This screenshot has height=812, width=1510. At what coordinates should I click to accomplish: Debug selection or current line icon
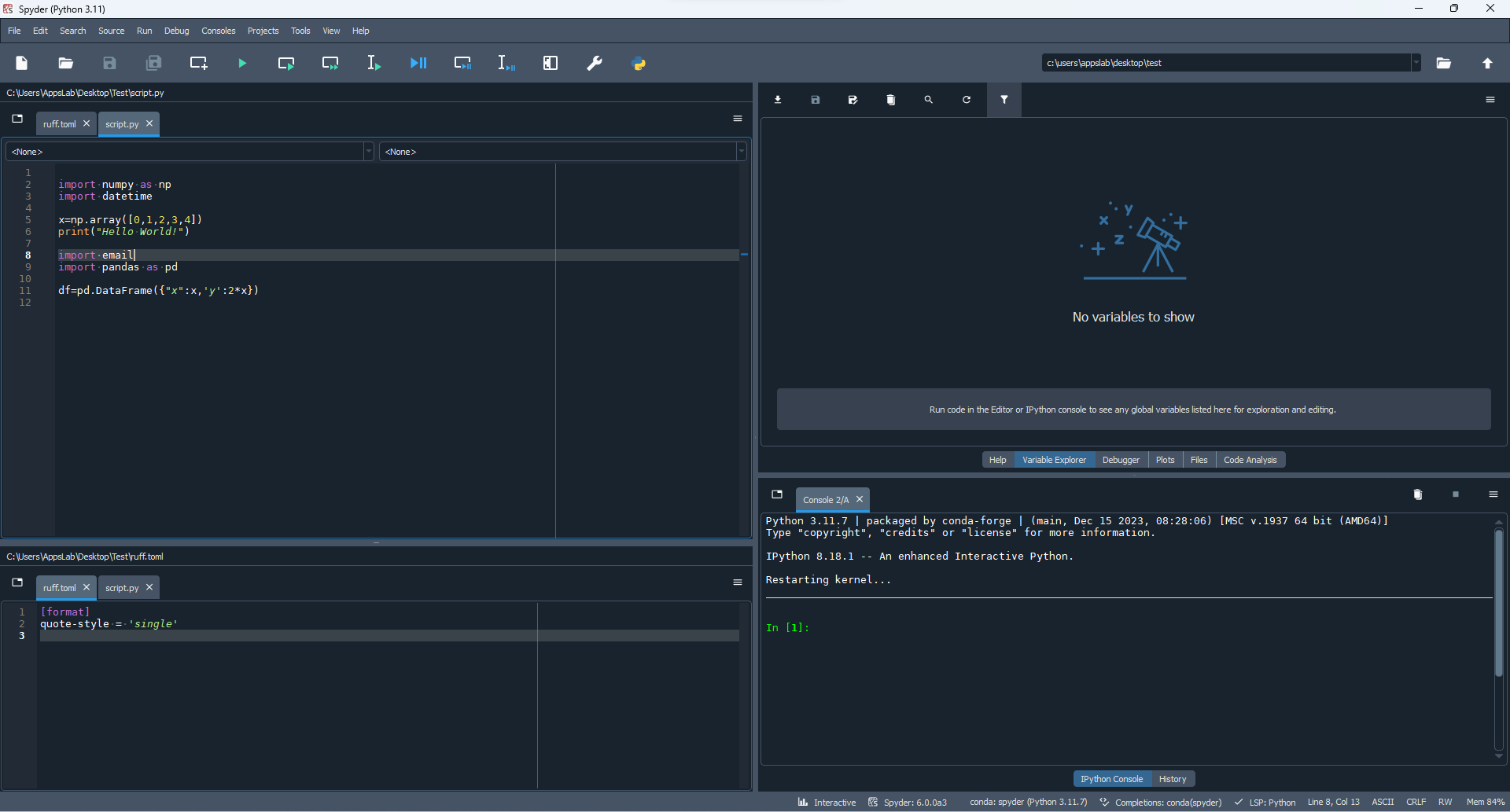pyautogui.click(x=507, y=63)
